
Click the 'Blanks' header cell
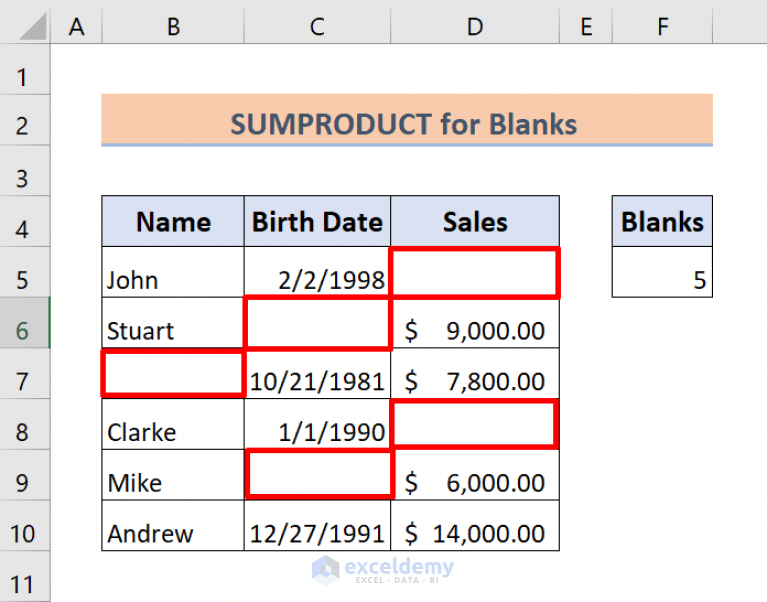coord(662,222)
